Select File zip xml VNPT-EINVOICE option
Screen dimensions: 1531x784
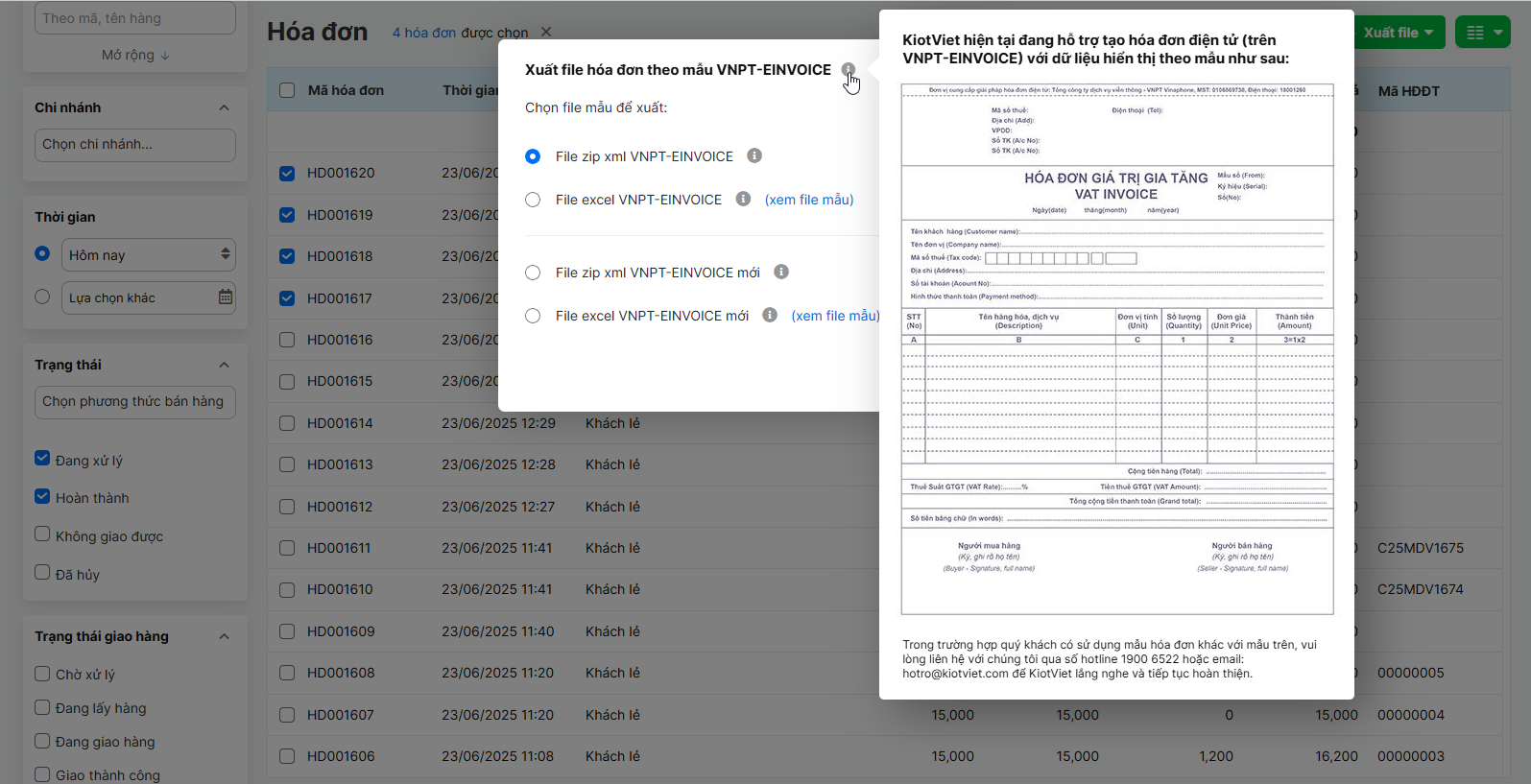(533, 156)
